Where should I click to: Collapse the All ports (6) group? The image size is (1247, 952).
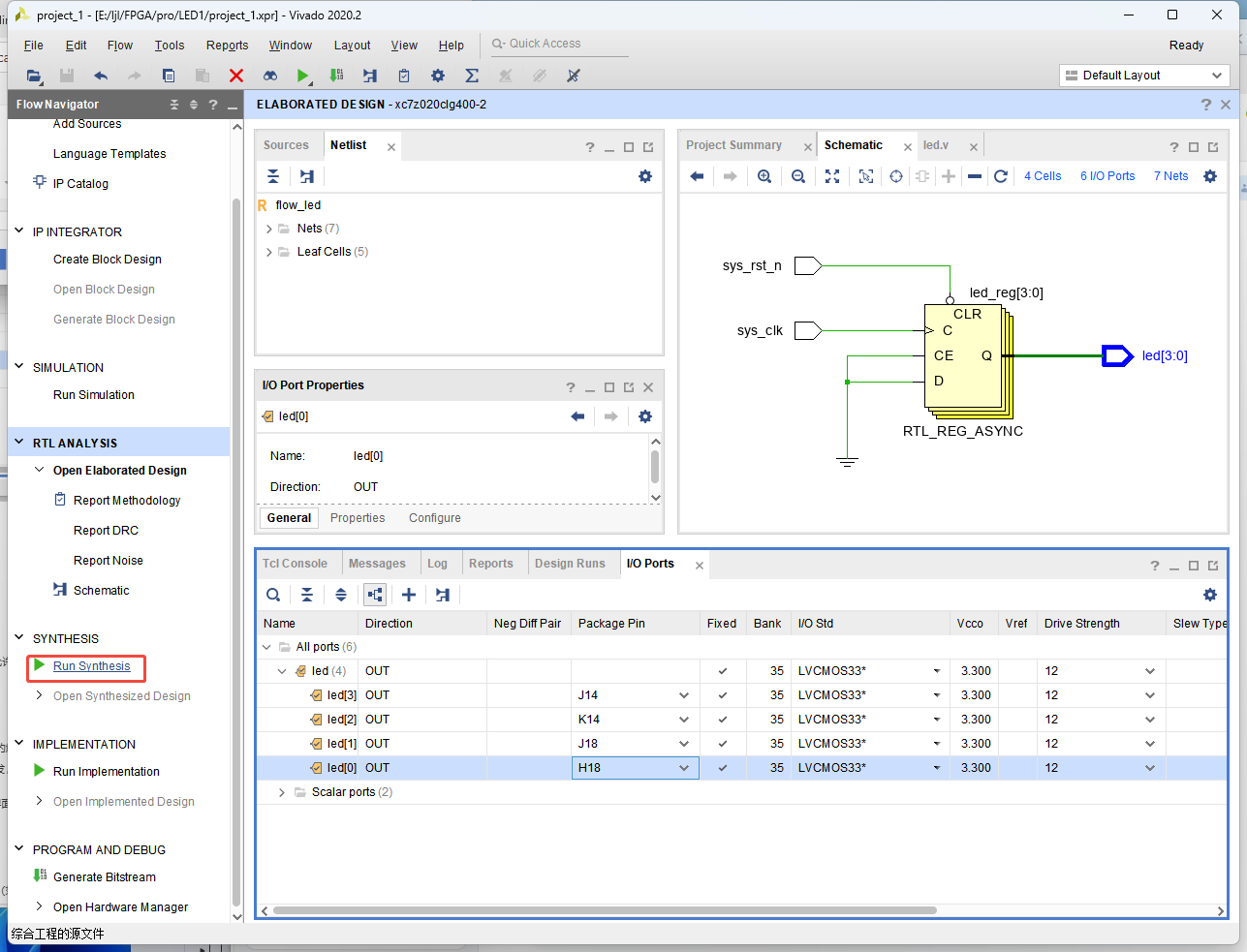(266, 647)
